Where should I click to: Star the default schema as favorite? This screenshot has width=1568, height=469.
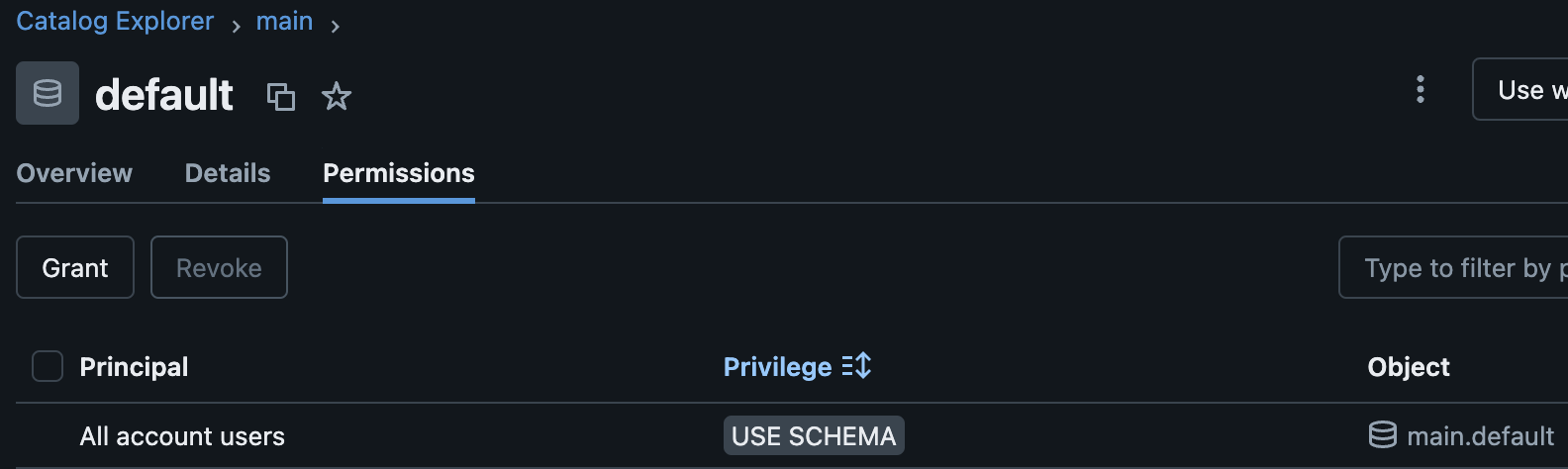click(x=337, y=96)
